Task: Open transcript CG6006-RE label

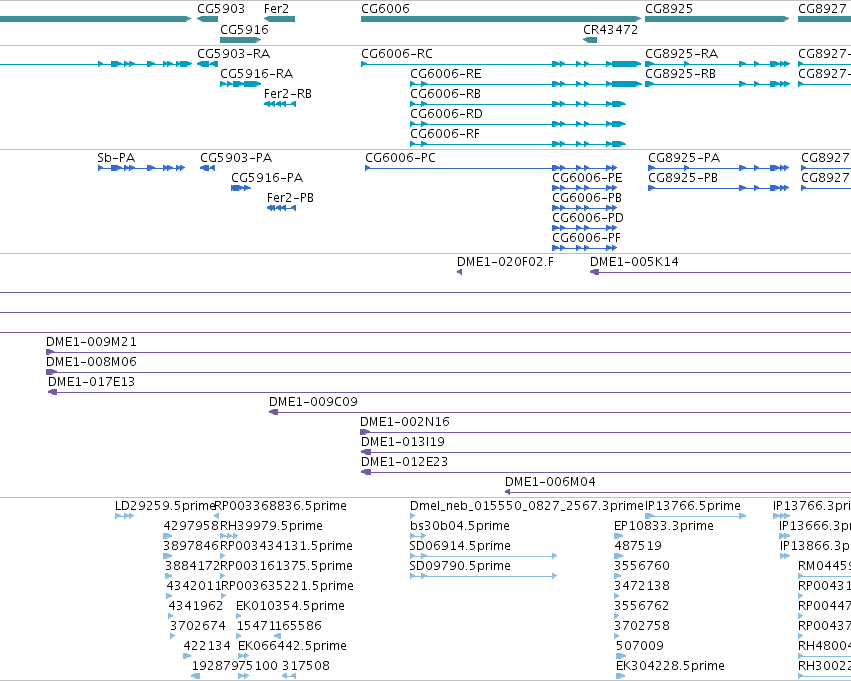Action: tap(446, 74)
